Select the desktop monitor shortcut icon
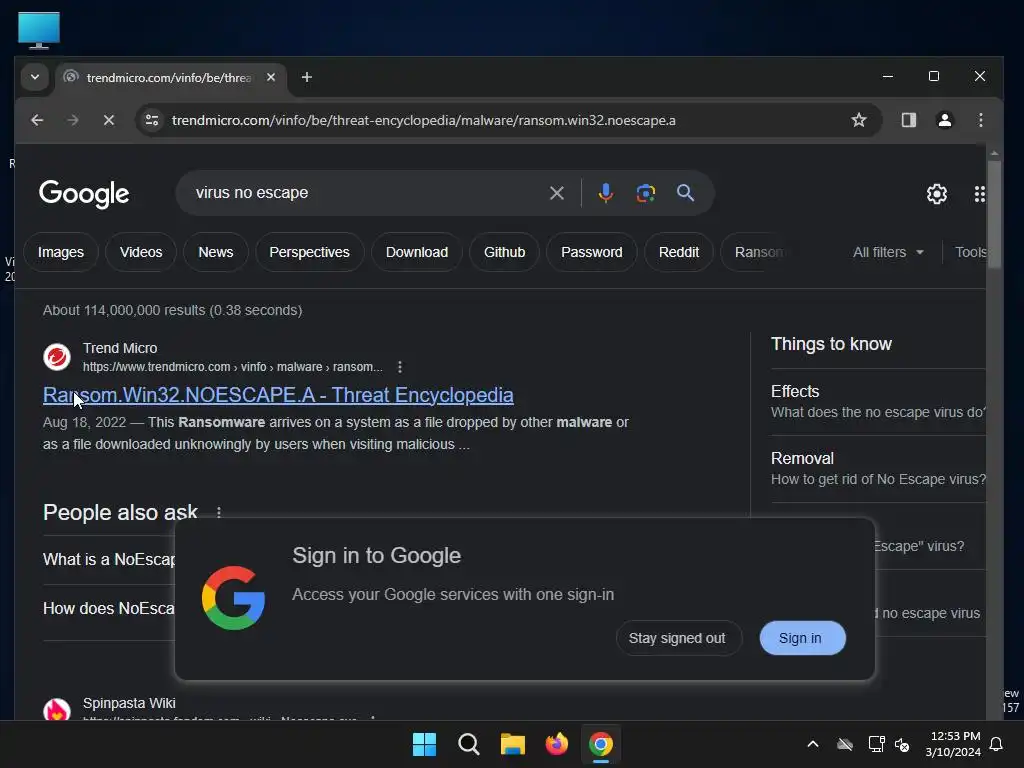This screenshot has height=768, width=1024. tap(39, 30)
